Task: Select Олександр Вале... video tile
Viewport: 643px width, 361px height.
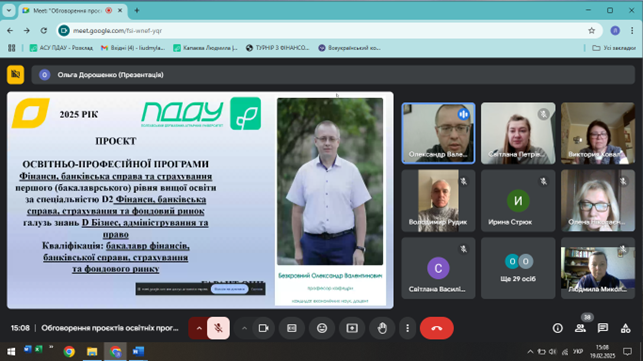Action: tap(438, 133)
